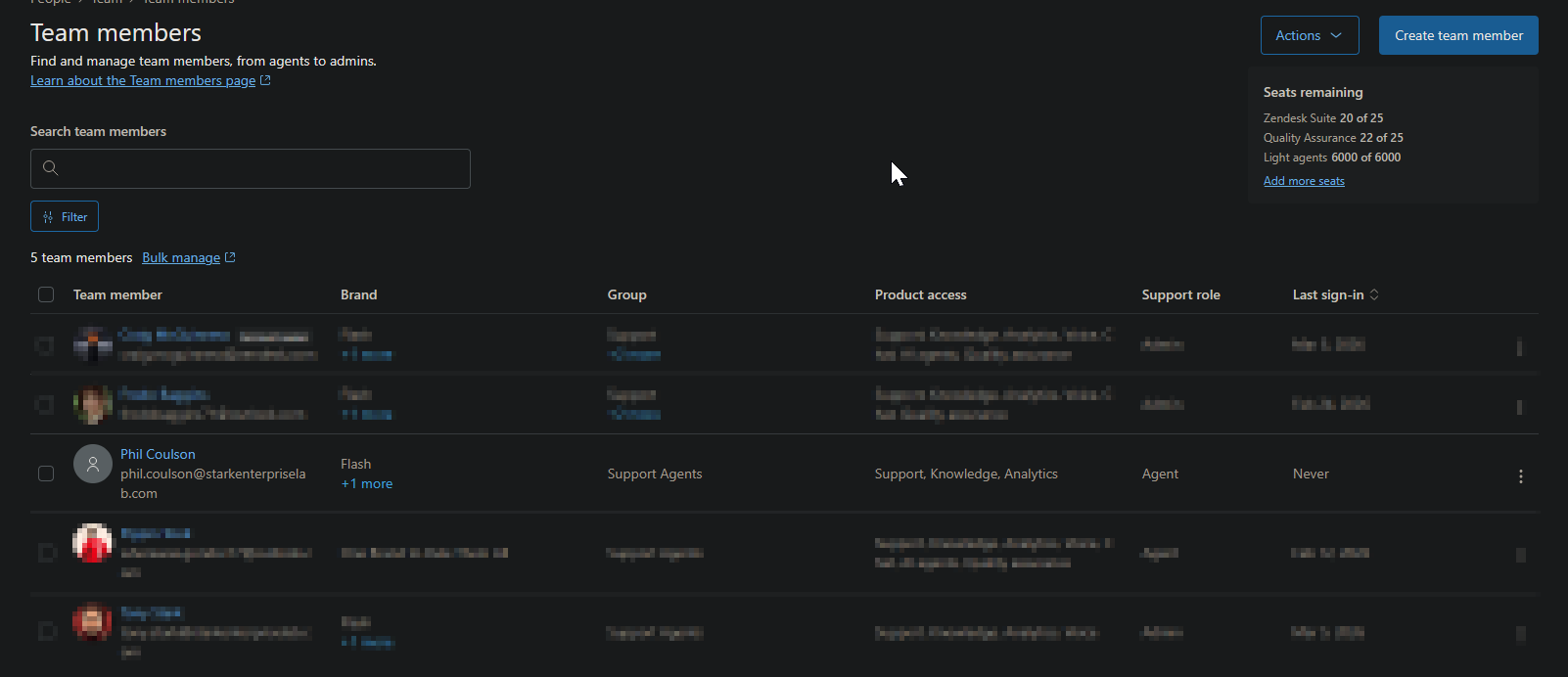Click the Brand column header
Screen dimensions: 1568x677
tap(358, 294)
